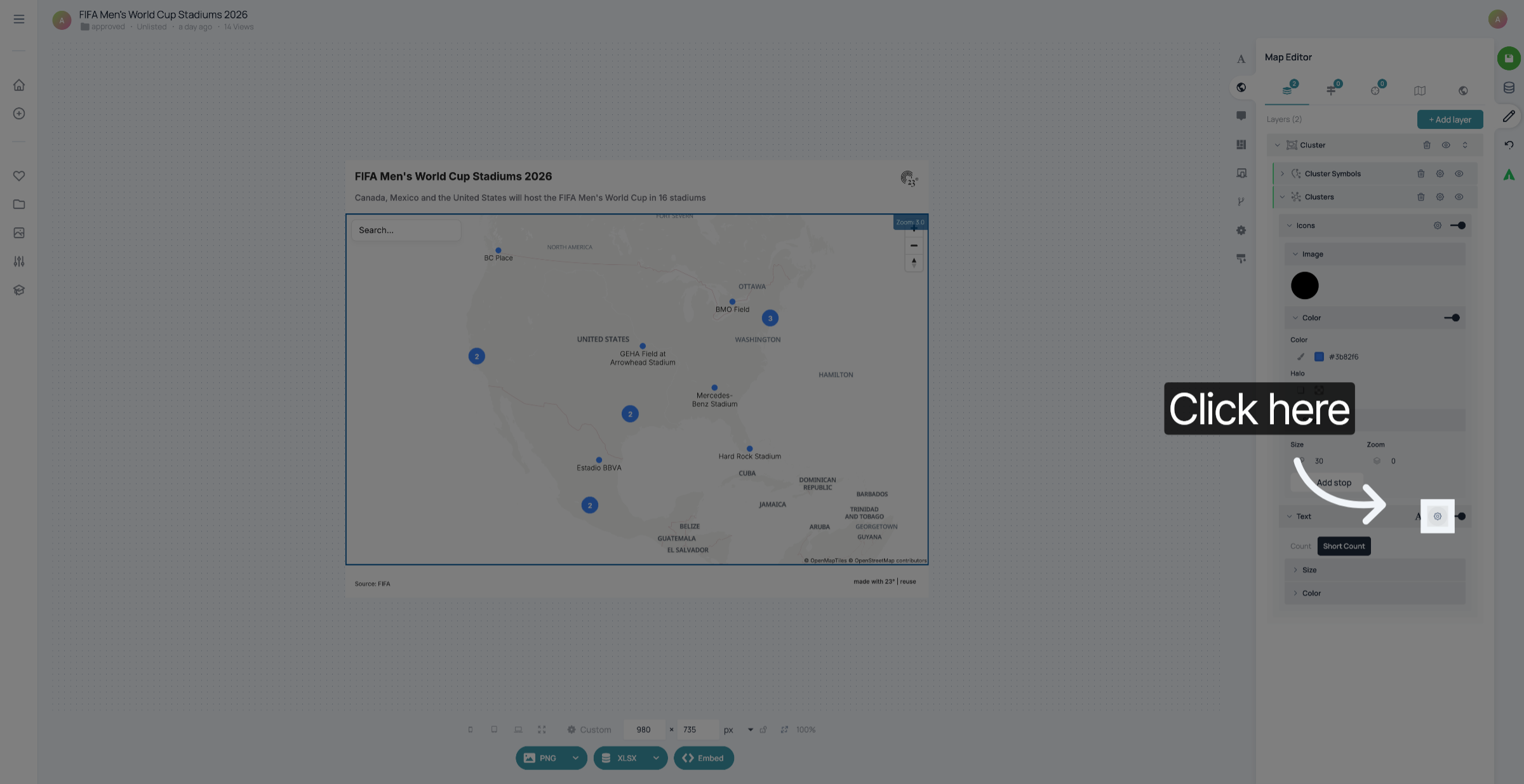Open the paint roller theme tool
1524x784 pixels.
coord(1241,259)
